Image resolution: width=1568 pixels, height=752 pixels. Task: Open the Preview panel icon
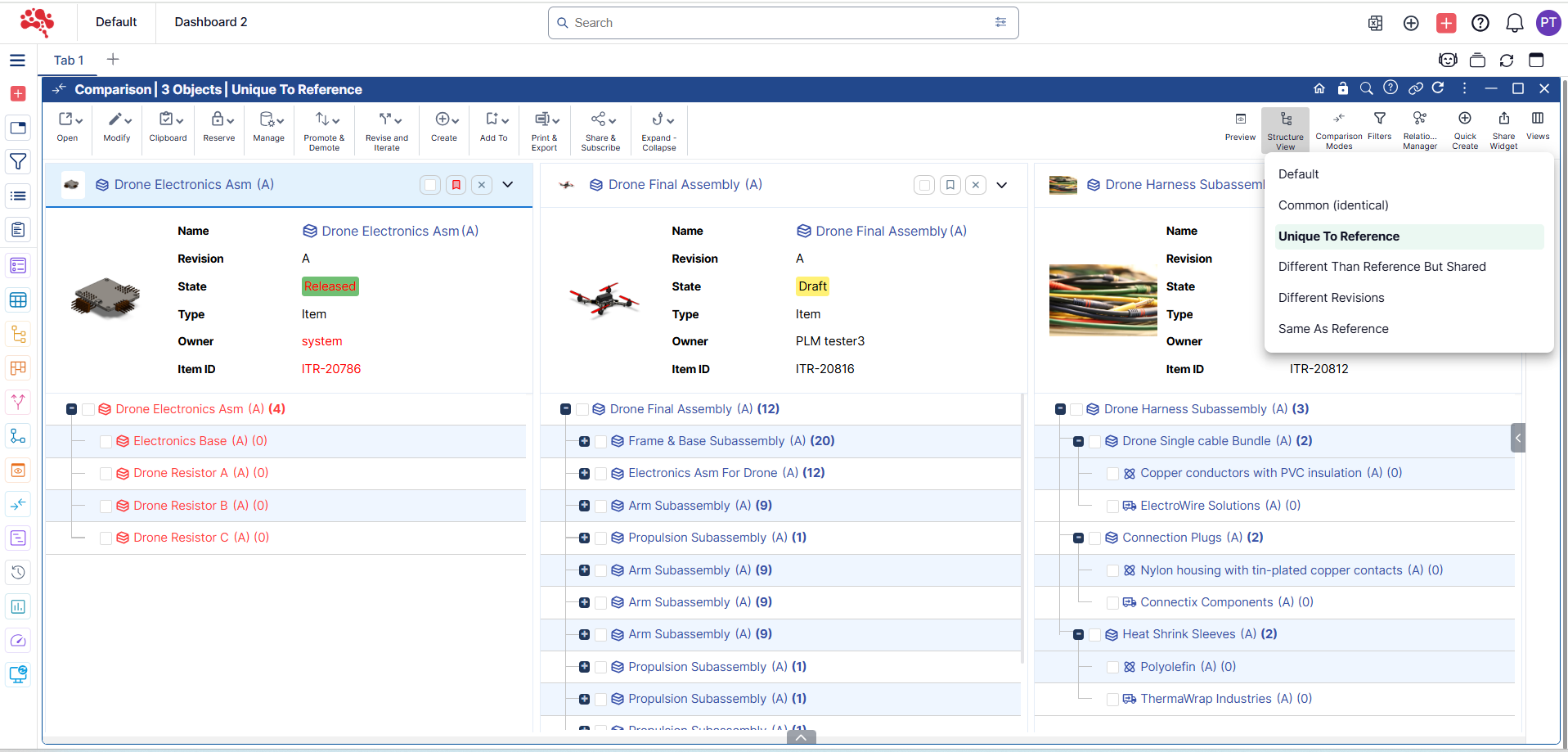(x=1240, y=119)
